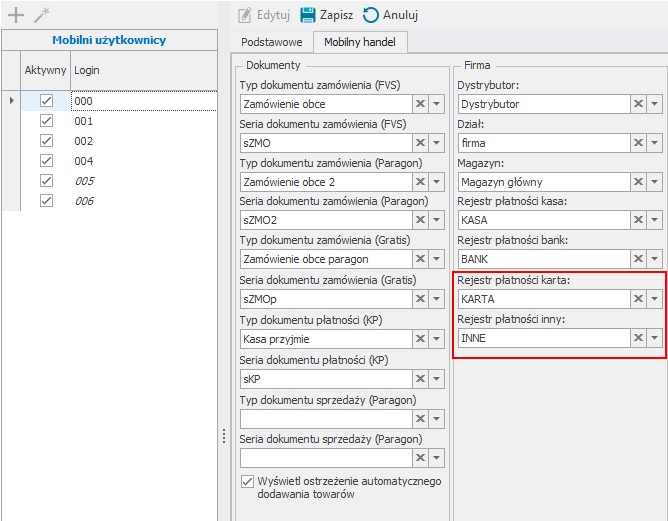Switch to the Podstawowe tab
Image resolution: width=668 pixels, height=521 pixels.
point(271,43)
